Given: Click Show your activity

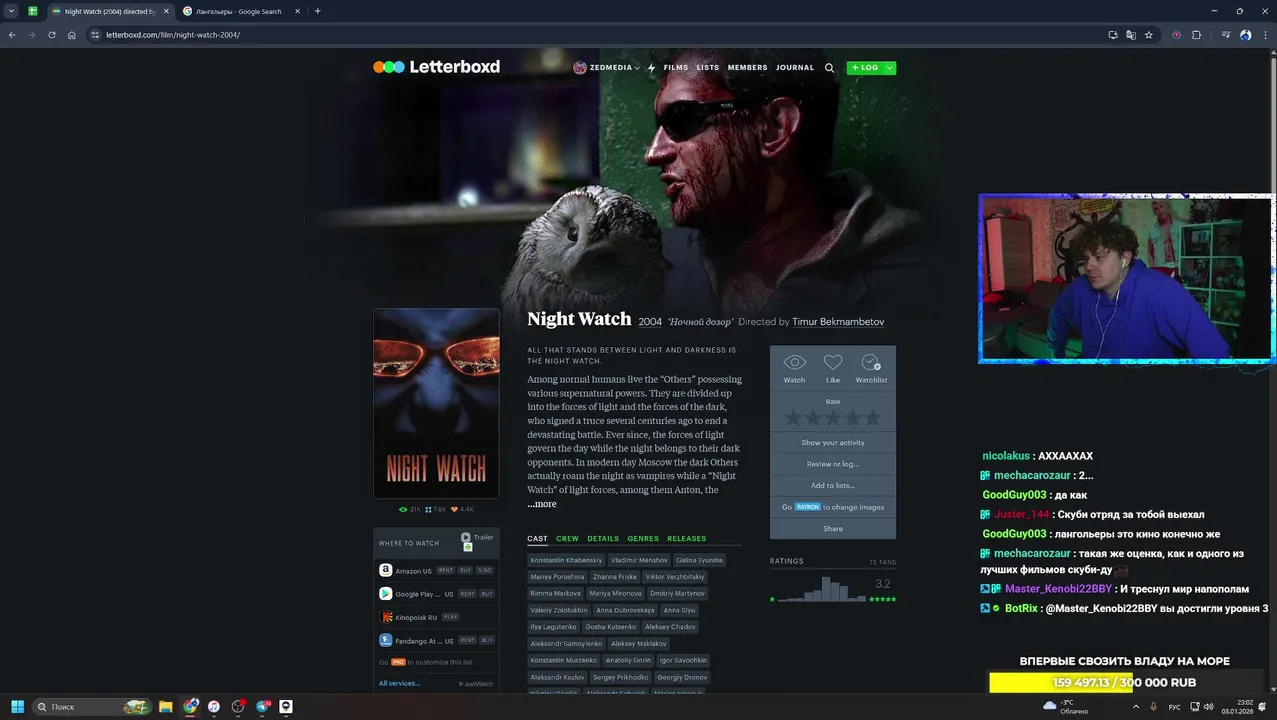Looking at the screenshot, I should coord(833,442).
